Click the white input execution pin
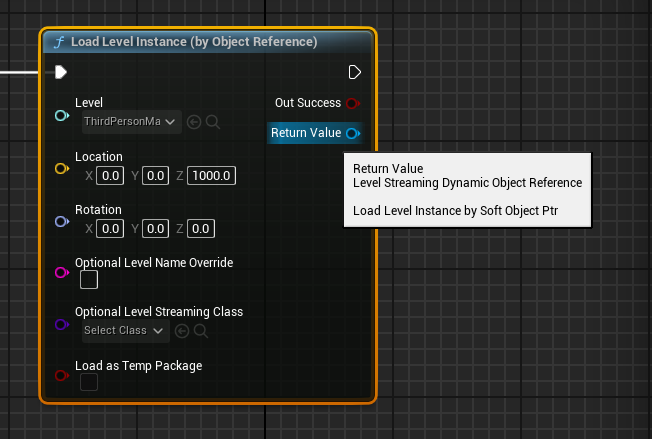Image resolution: width=652 pixels, height=439 pixels. coord(61,72)
